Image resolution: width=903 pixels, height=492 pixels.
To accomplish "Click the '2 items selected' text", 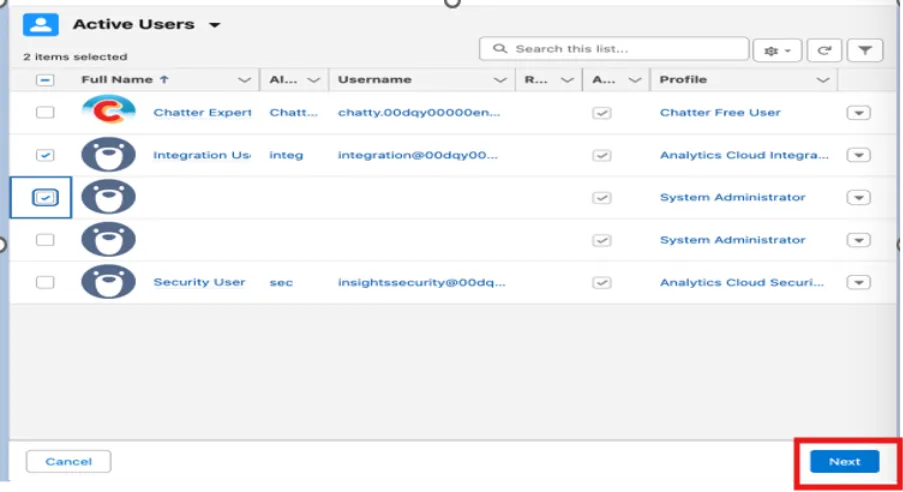I will pos(75,56).
